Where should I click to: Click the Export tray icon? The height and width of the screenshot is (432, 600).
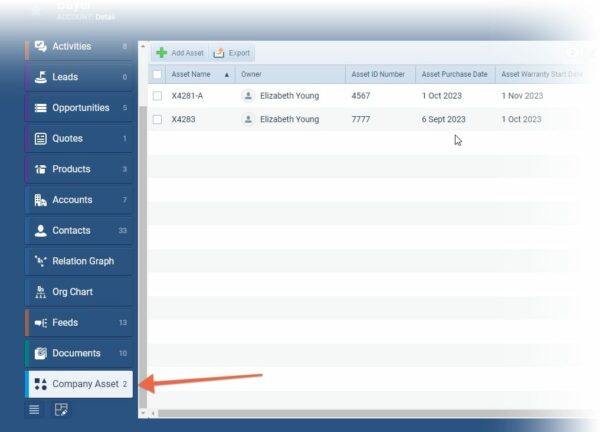219,53
